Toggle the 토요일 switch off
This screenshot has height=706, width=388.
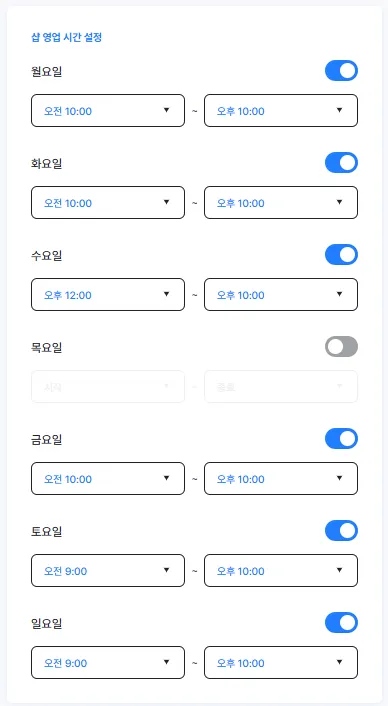pos(341,530)
